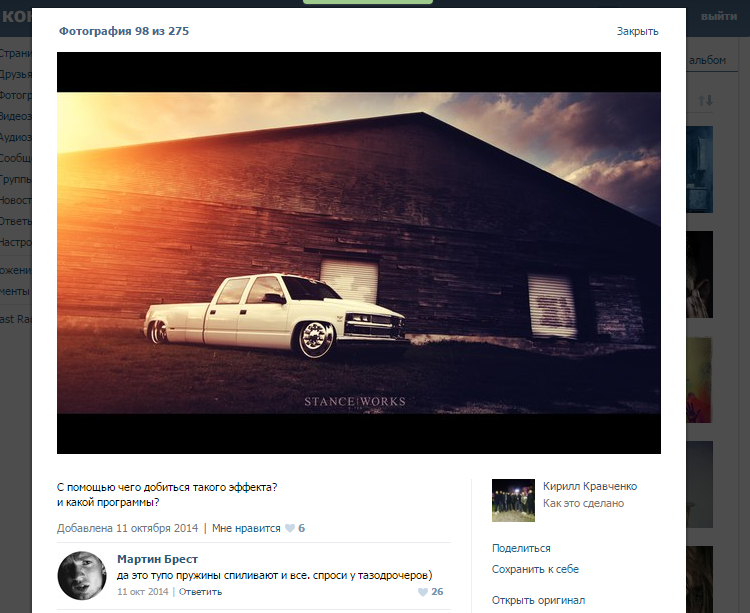750x613 pixels.
Task: Open Мартин Брест's profile name link
Action: (157, 559)
